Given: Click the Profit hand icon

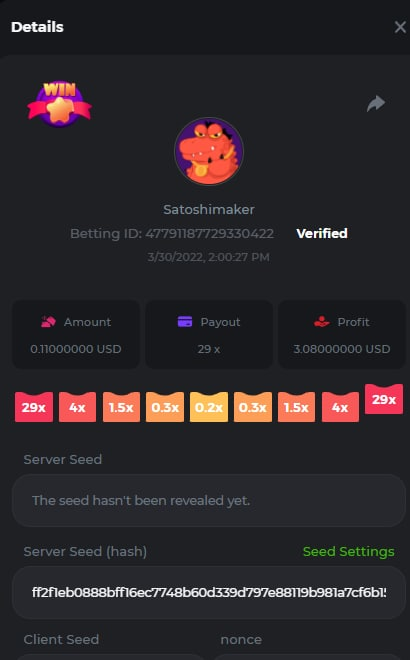Looking at the screenshot, I should click(322, 322).
